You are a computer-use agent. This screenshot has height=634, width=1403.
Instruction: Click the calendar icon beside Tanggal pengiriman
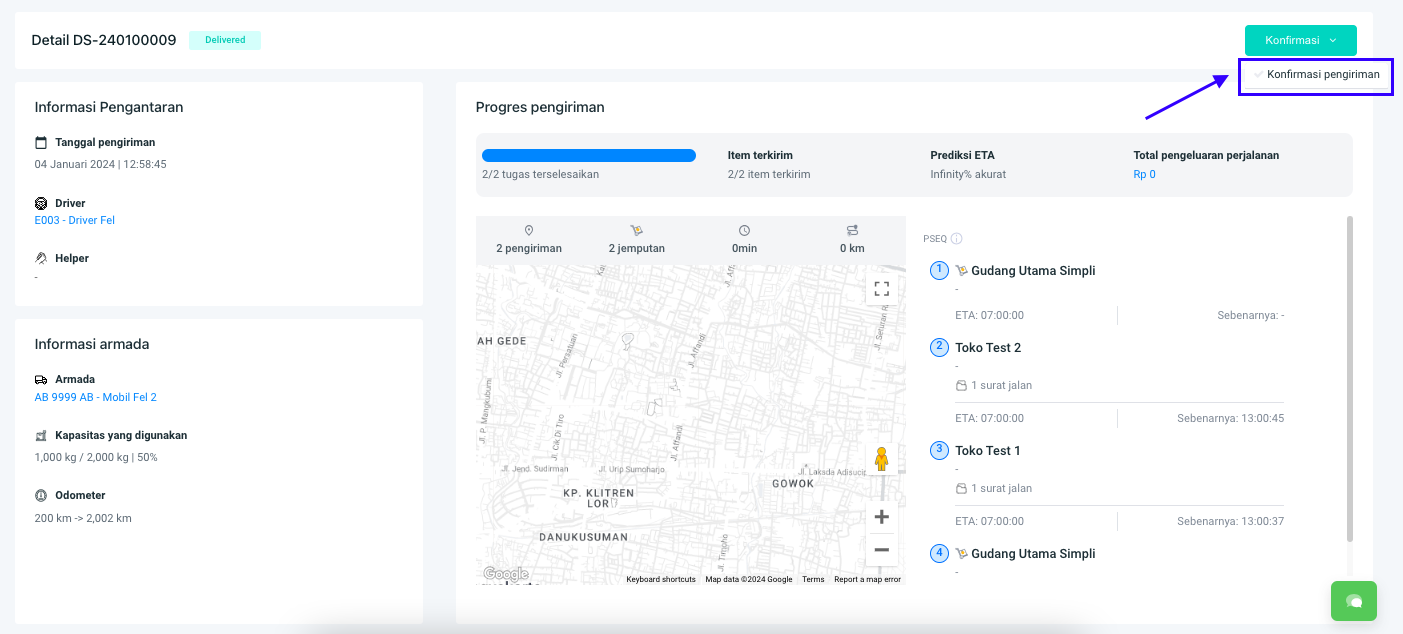(x=41, y=142)
